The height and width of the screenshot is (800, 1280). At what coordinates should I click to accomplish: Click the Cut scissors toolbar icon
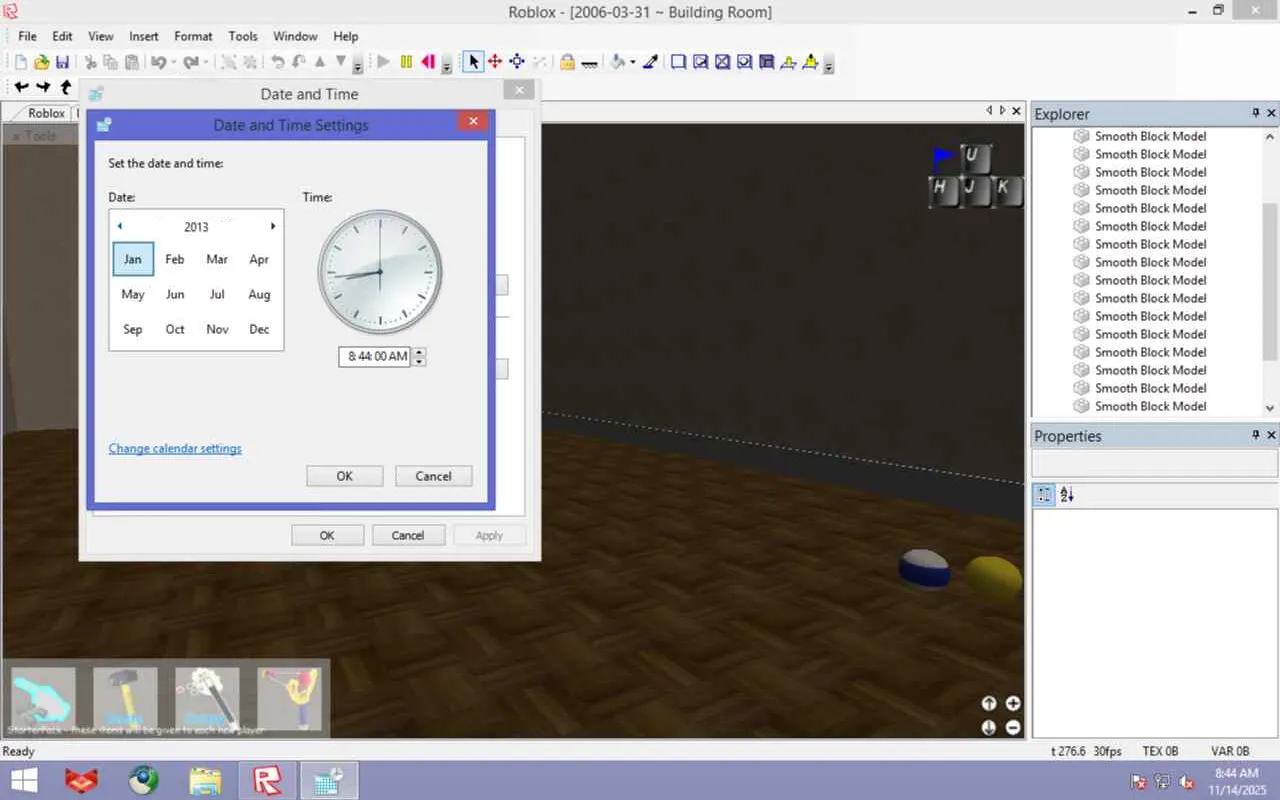click(x=90, y=62)
